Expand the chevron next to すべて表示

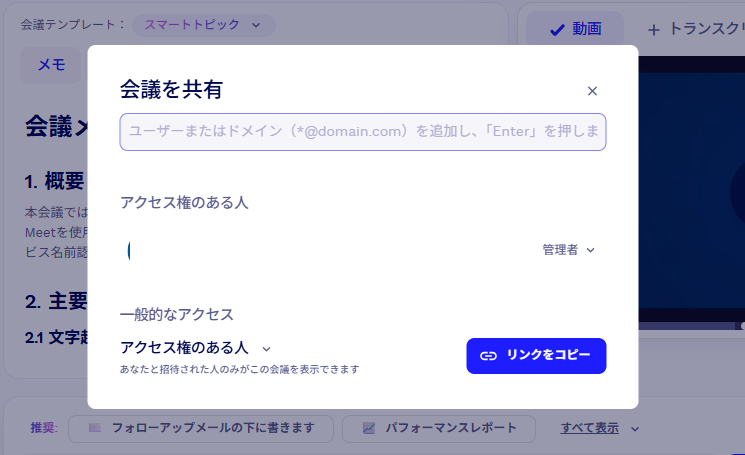click(x=635, y=429)
